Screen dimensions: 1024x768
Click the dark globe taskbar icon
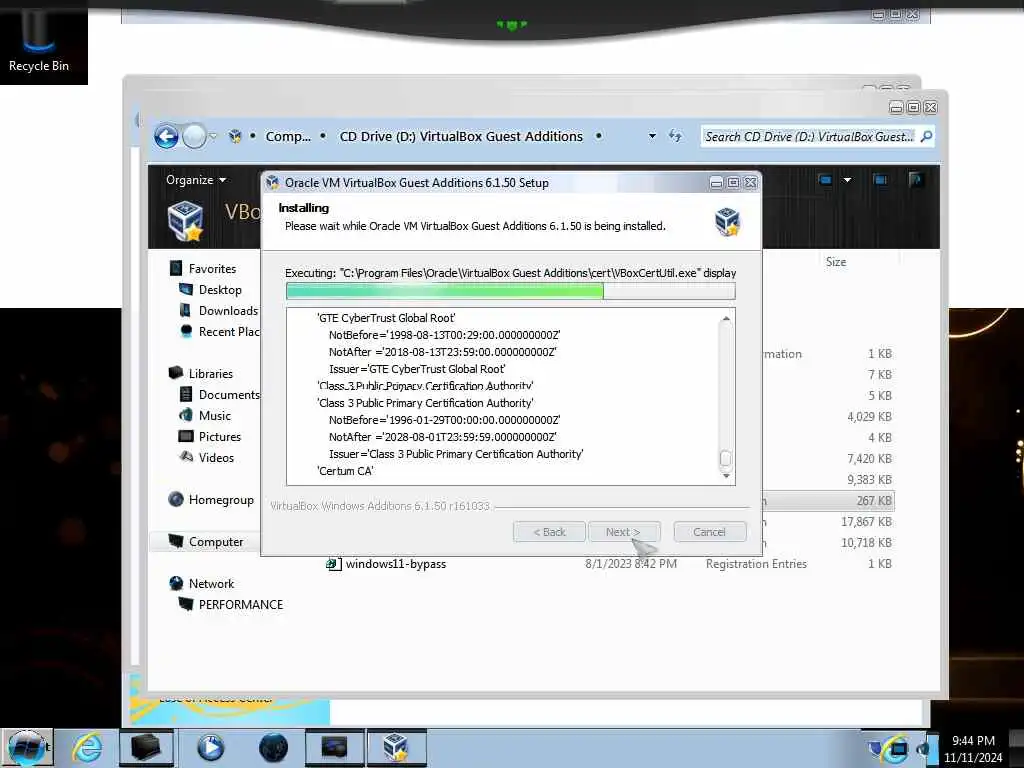click(x=273, y=748)
